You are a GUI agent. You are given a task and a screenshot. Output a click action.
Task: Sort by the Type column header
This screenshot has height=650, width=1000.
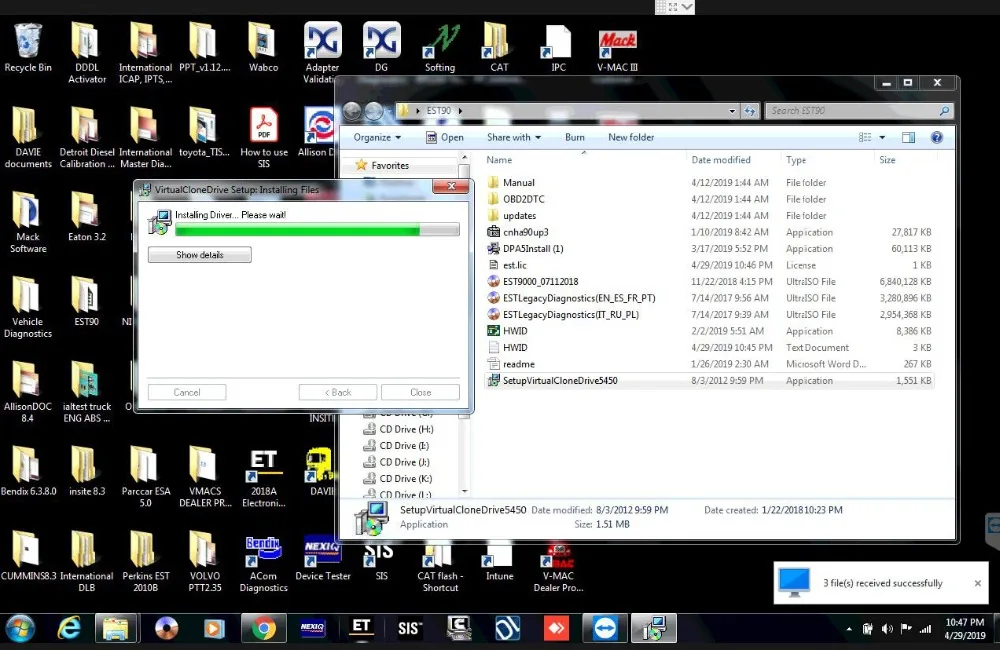(796, 159)
